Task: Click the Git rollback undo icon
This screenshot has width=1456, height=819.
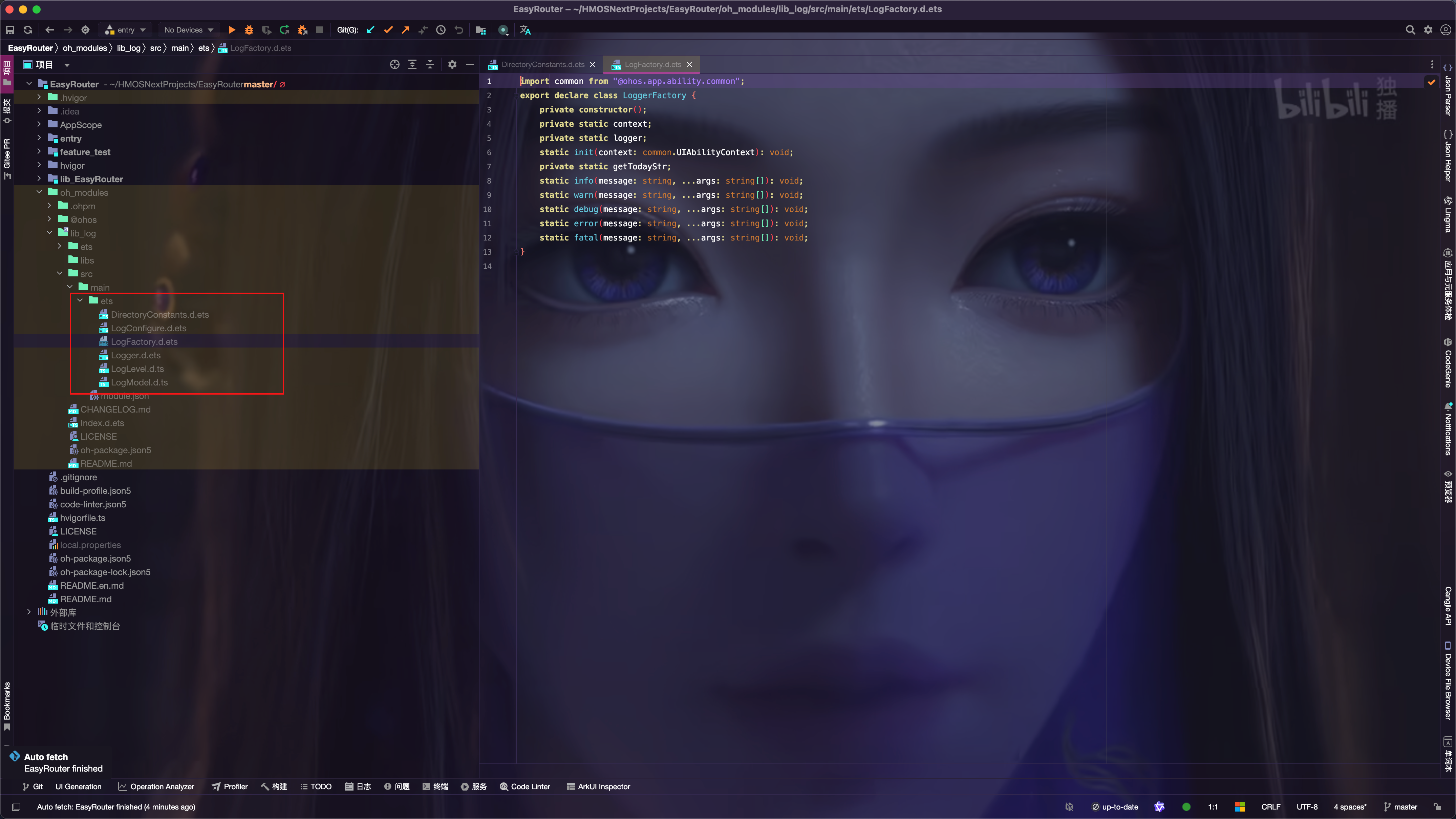Action: 459,30
